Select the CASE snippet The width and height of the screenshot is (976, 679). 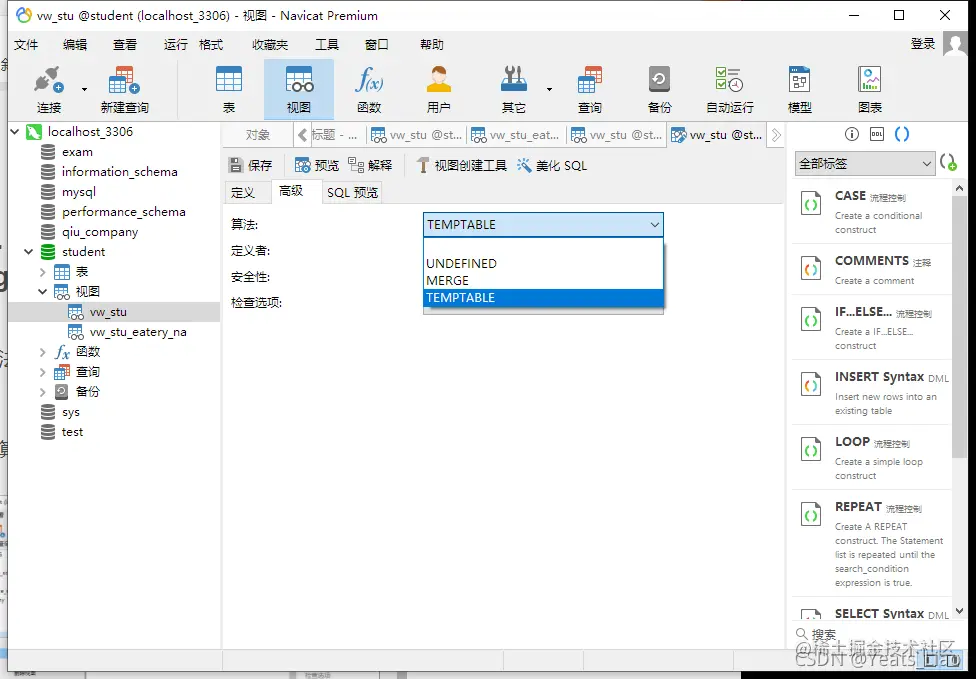pyautogui.click(x=872, y=212)
